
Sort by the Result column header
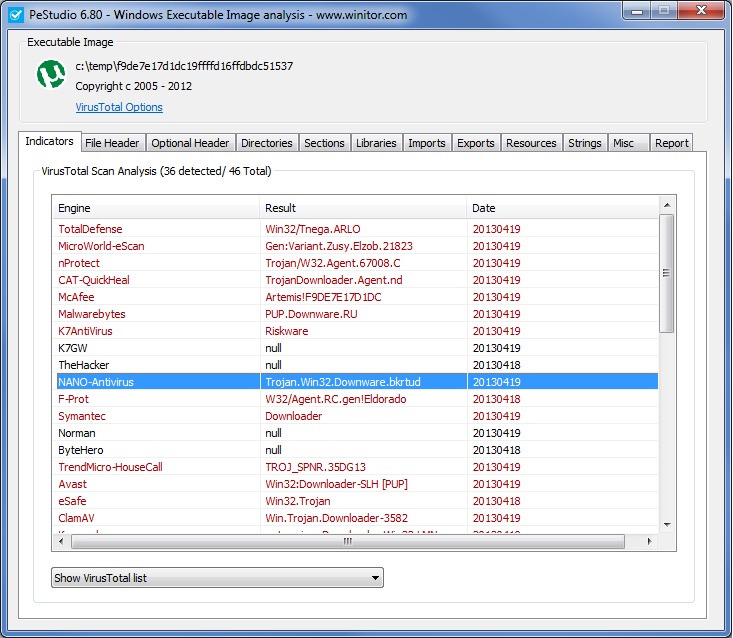click(x=363, y=208)
